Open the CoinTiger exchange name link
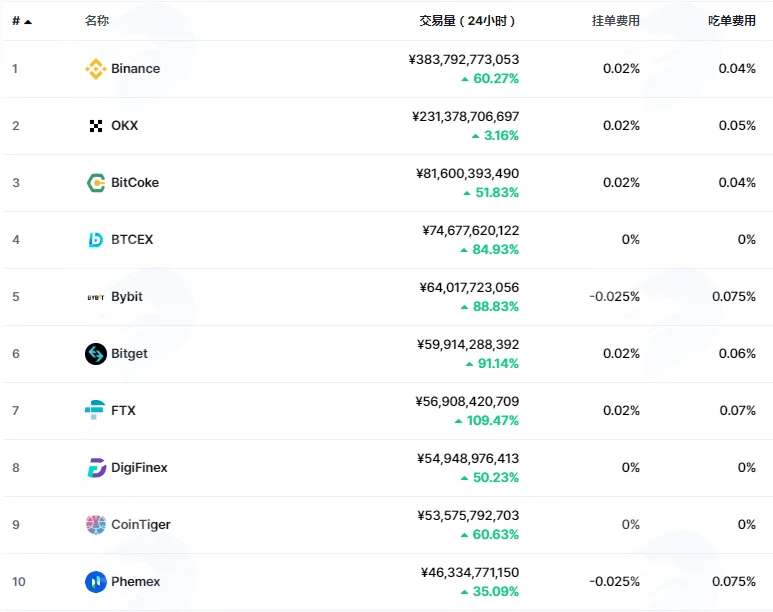Image resolution: width=773 pixels, height=612 pixels. [141, 525]
